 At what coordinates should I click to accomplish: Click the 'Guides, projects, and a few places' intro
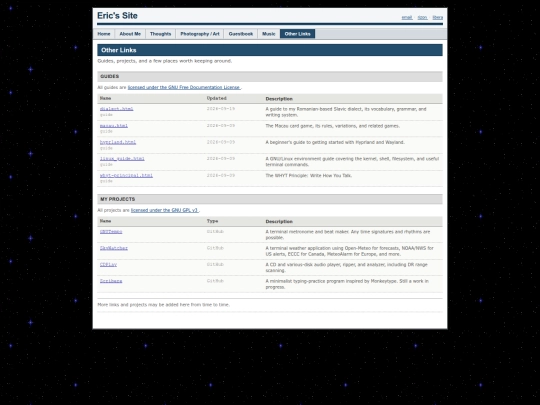click(x=165, y=61)
